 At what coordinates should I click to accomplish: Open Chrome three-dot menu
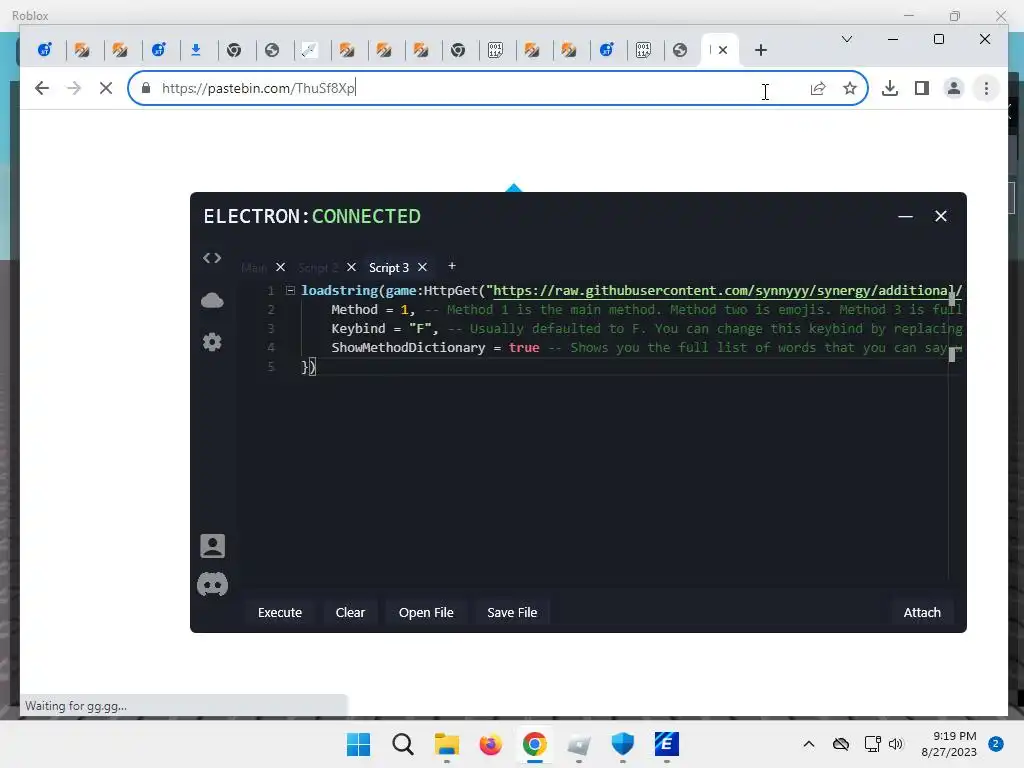click(x=986, y=88)
